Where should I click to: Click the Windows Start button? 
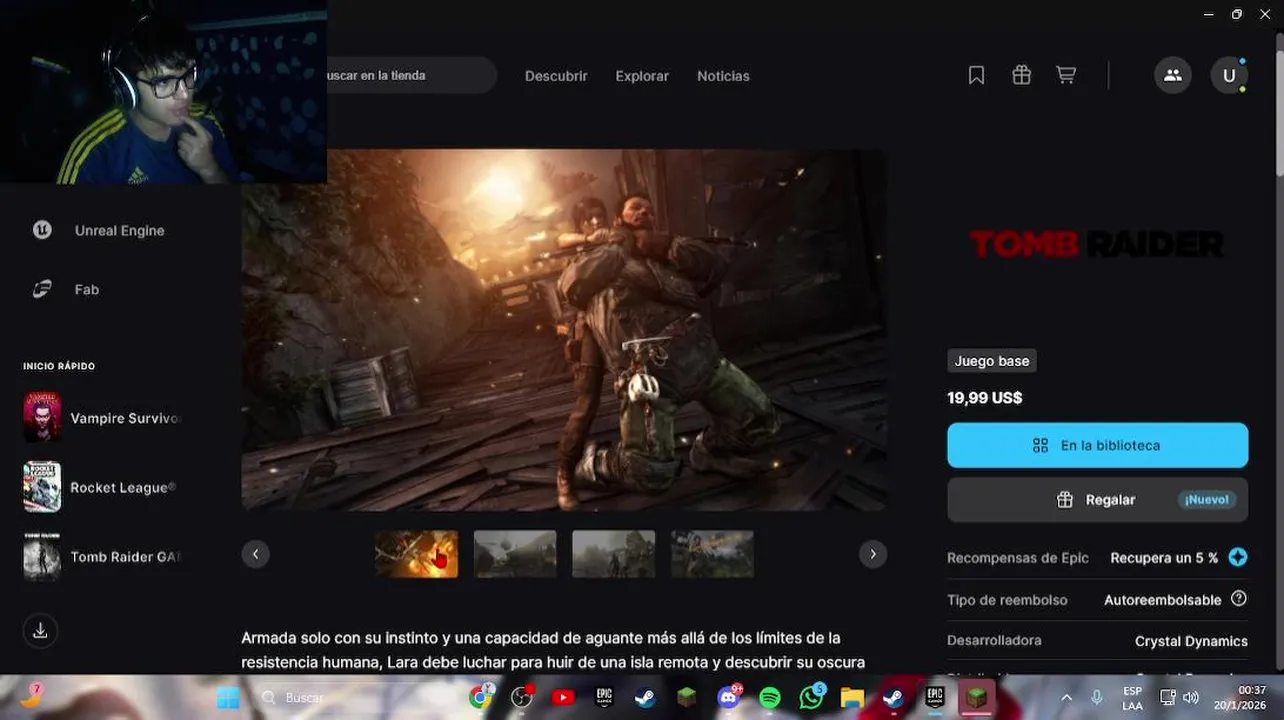228,697
